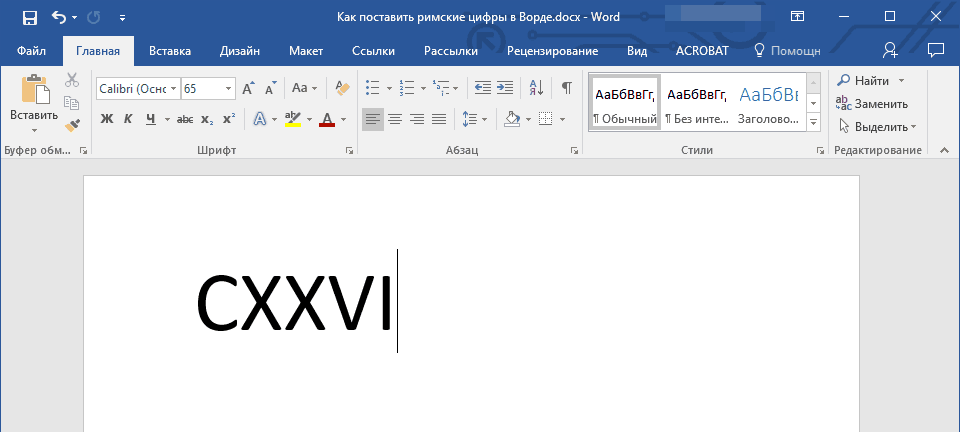Clear all formatting with the eraser icon
Screen dimensions: 960x432
pos(343,88)
